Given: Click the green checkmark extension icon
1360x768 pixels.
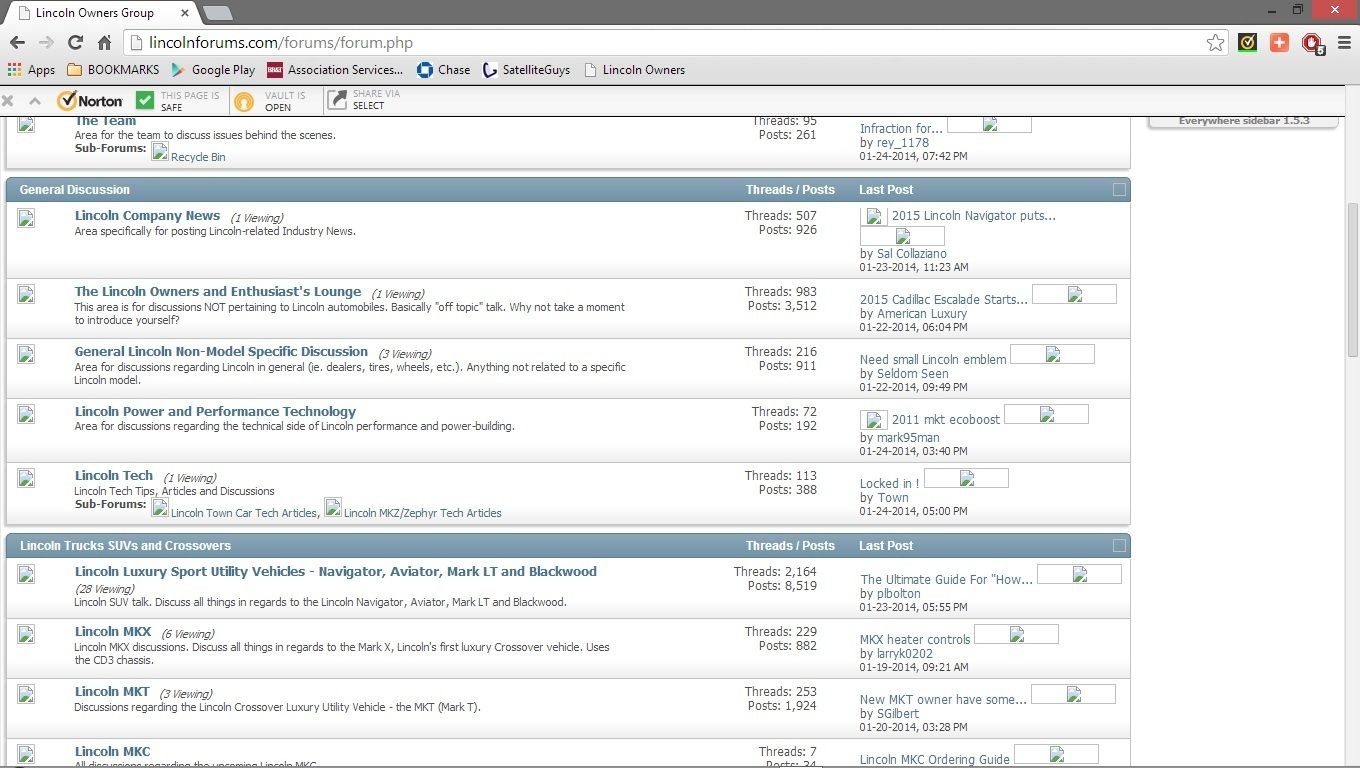Looking at the screenshot, I should click(1247, 42).
